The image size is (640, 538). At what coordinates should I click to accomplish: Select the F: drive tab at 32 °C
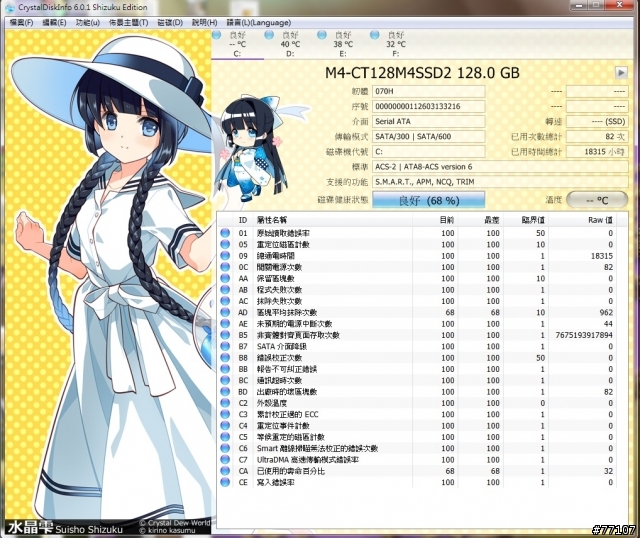point(396,44)
